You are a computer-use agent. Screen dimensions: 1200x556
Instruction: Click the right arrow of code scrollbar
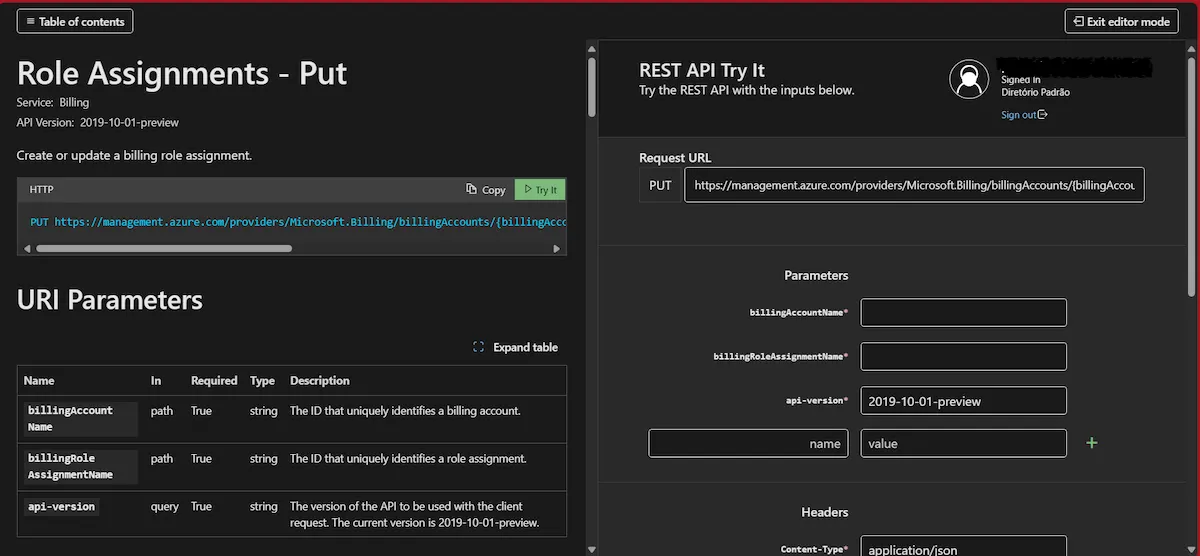[557, 248]
